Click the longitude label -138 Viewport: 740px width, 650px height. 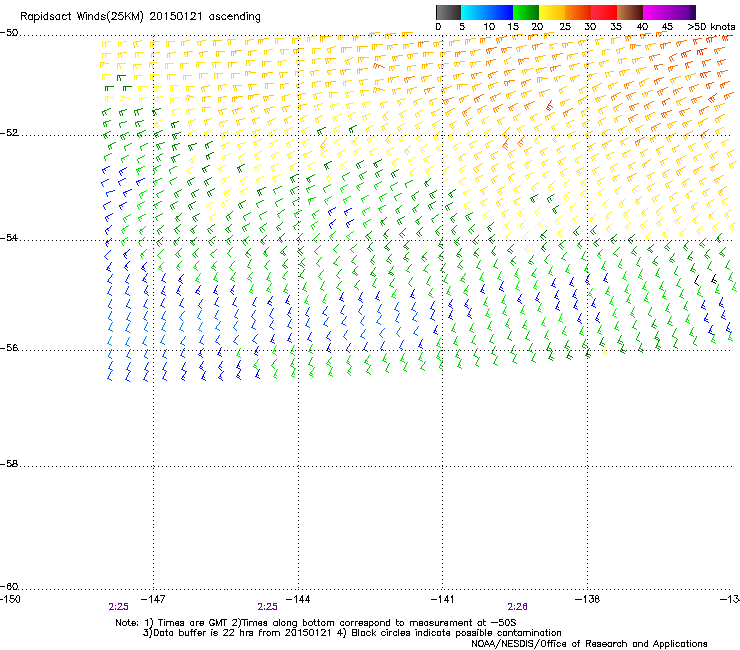[x=587, y=599]
